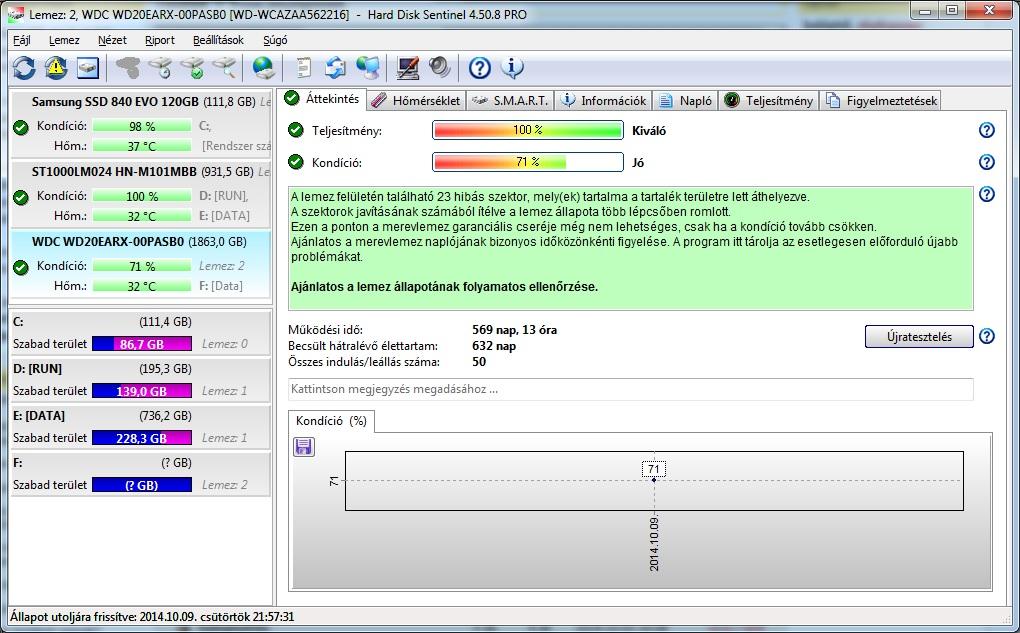This screenshot has height=633, width=1020.
Task: Select WDC WD20EARX-00PASB0 disk
Action: [141, 263]
